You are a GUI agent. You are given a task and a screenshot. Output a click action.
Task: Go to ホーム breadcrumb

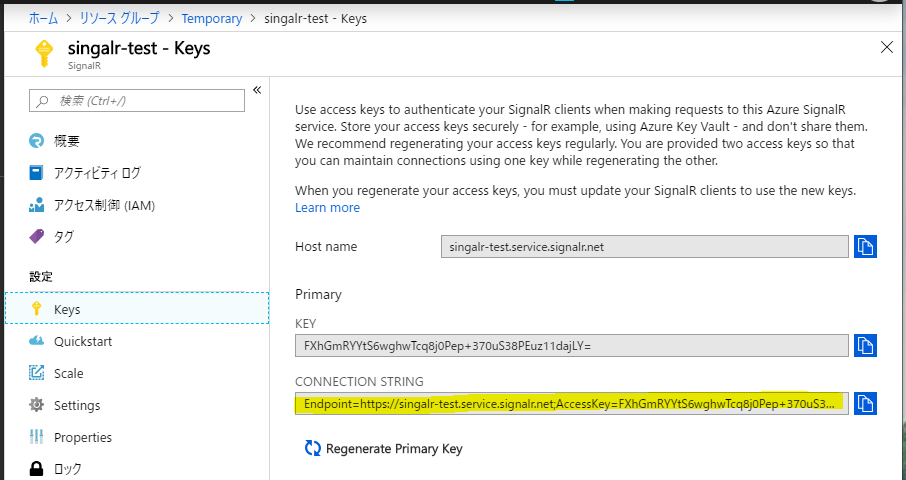tap(43, 18)
